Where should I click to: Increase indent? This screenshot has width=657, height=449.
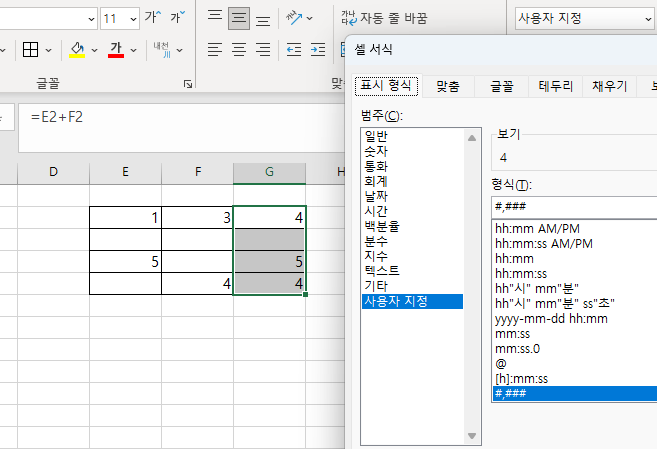pyautogui.click(x=318, y=50)
